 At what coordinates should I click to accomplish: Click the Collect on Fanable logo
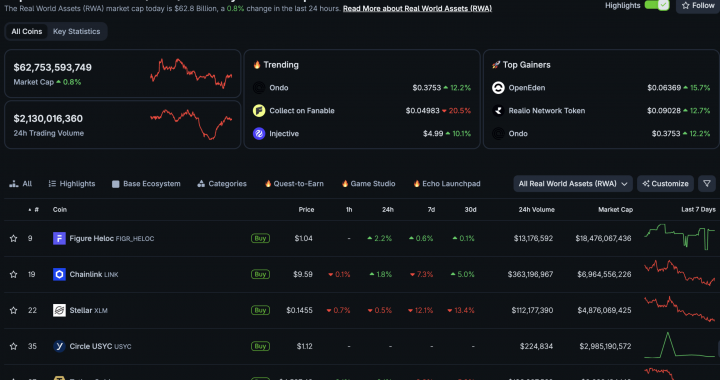coord(259,111)
